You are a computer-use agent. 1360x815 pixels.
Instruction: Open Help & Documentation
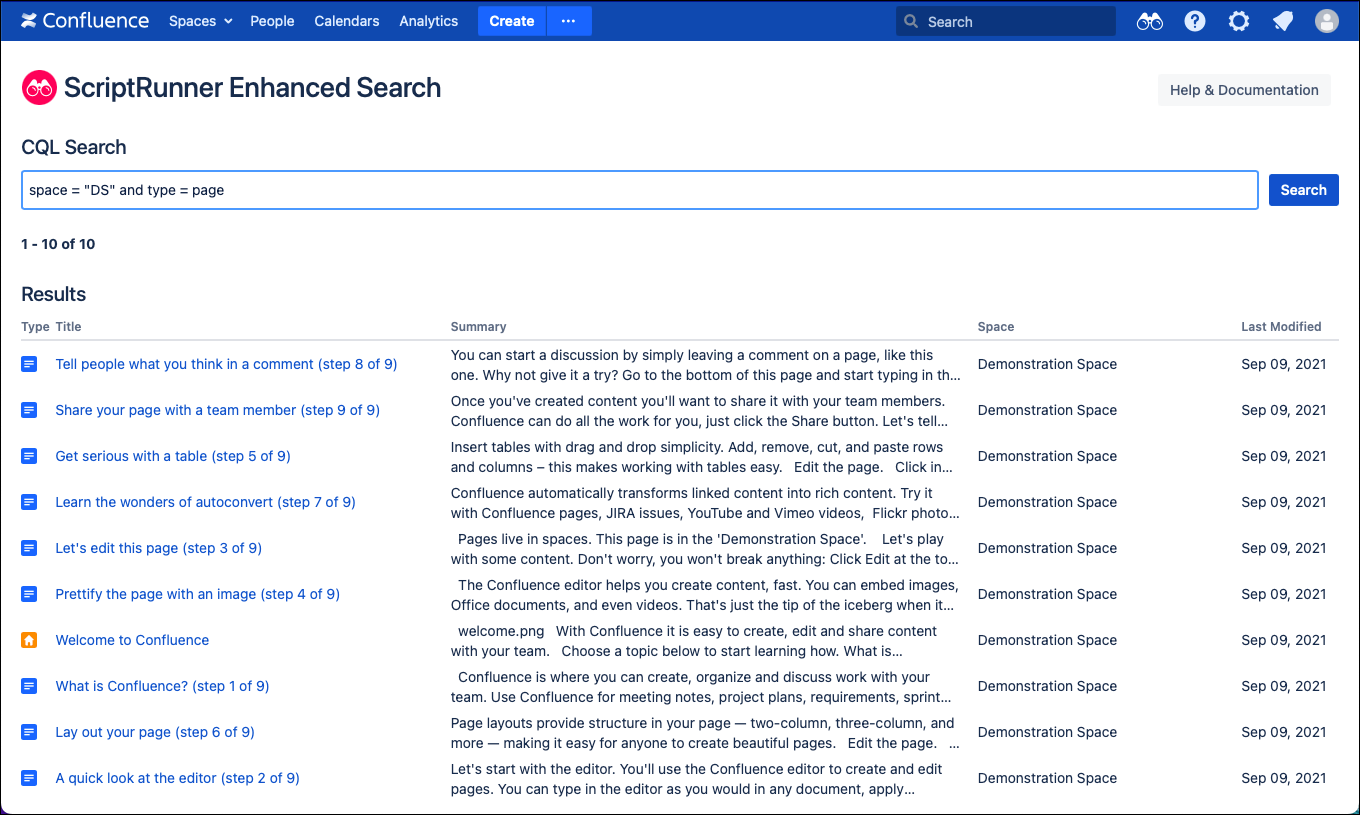coord(1244,90)
